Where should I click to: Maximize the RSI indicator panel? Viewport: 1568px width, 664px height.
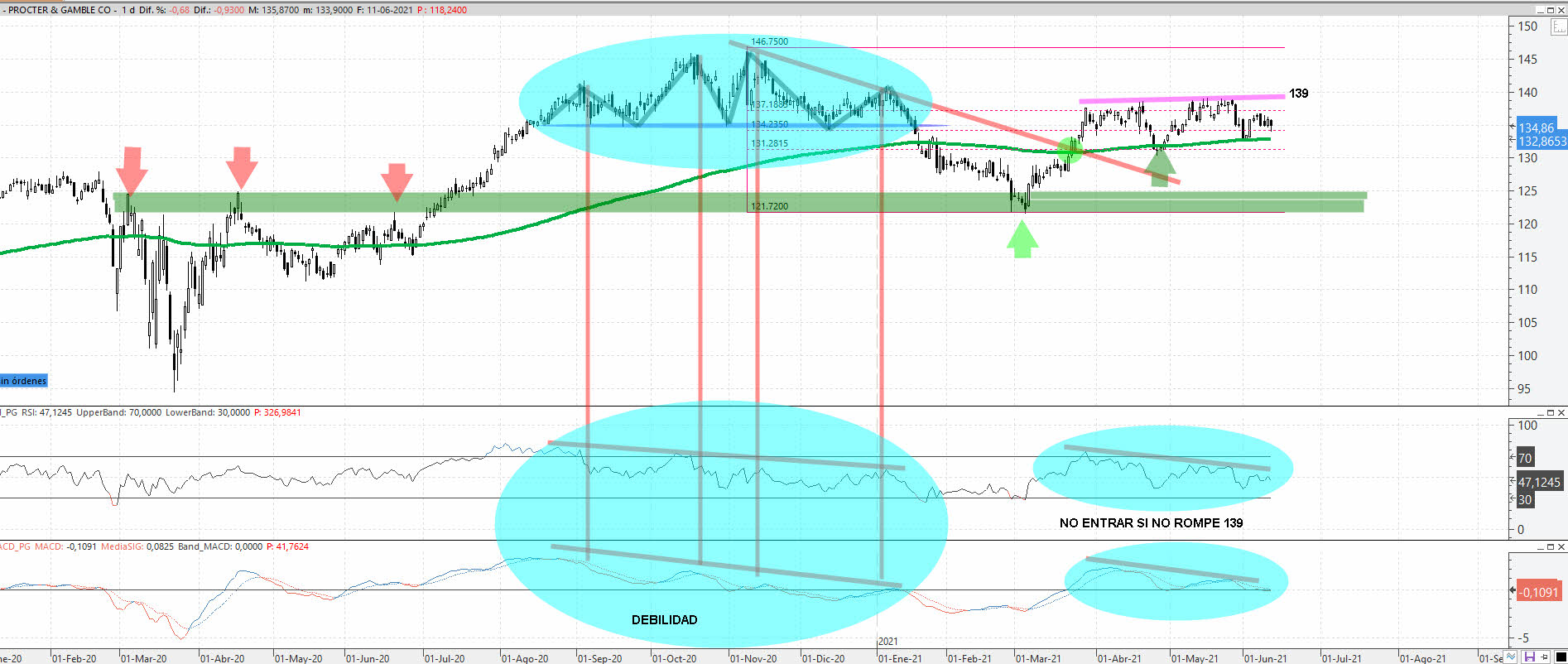[x=1551, y=412]
